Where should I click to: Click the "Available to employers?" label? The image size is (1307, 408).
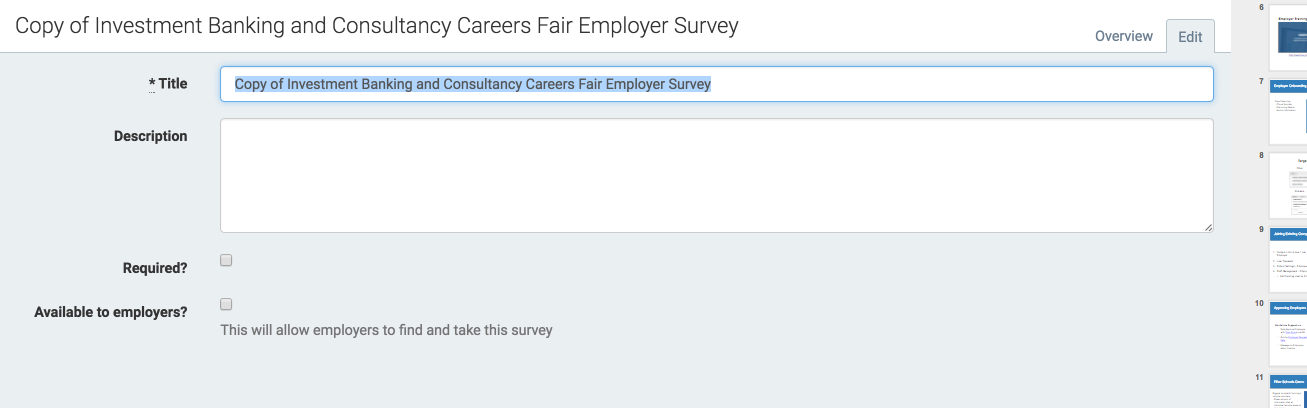coord(111,312)
